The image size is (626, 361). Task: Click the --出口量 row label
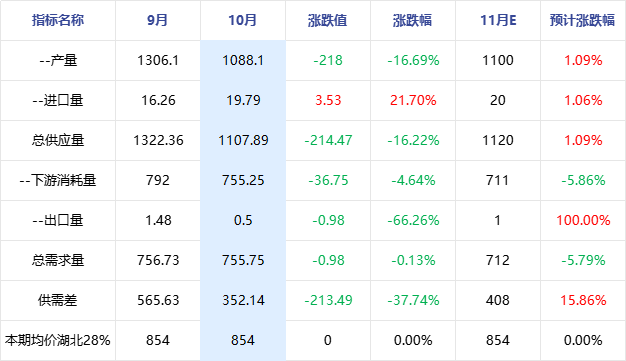[x=58, y=220]
